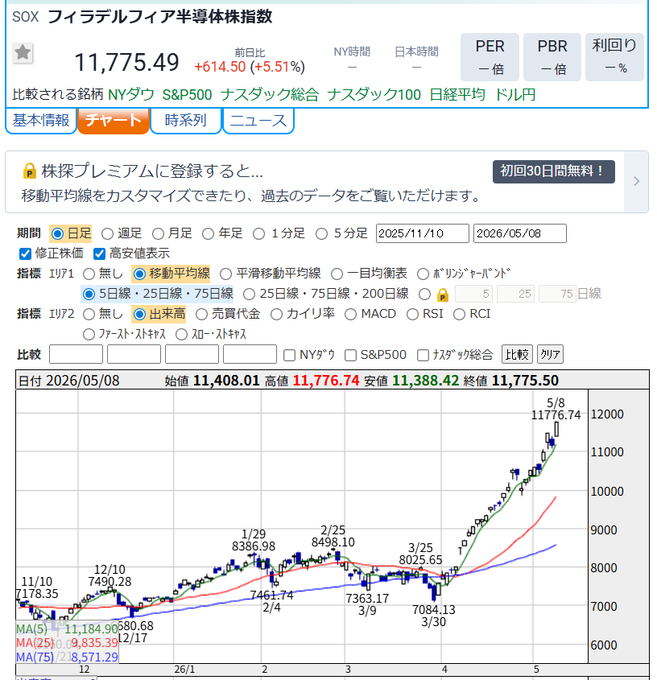Select 25日線・75日線・200日線 option
The width and height of the screenshot is (657, 680).
(x=249, y=294)
